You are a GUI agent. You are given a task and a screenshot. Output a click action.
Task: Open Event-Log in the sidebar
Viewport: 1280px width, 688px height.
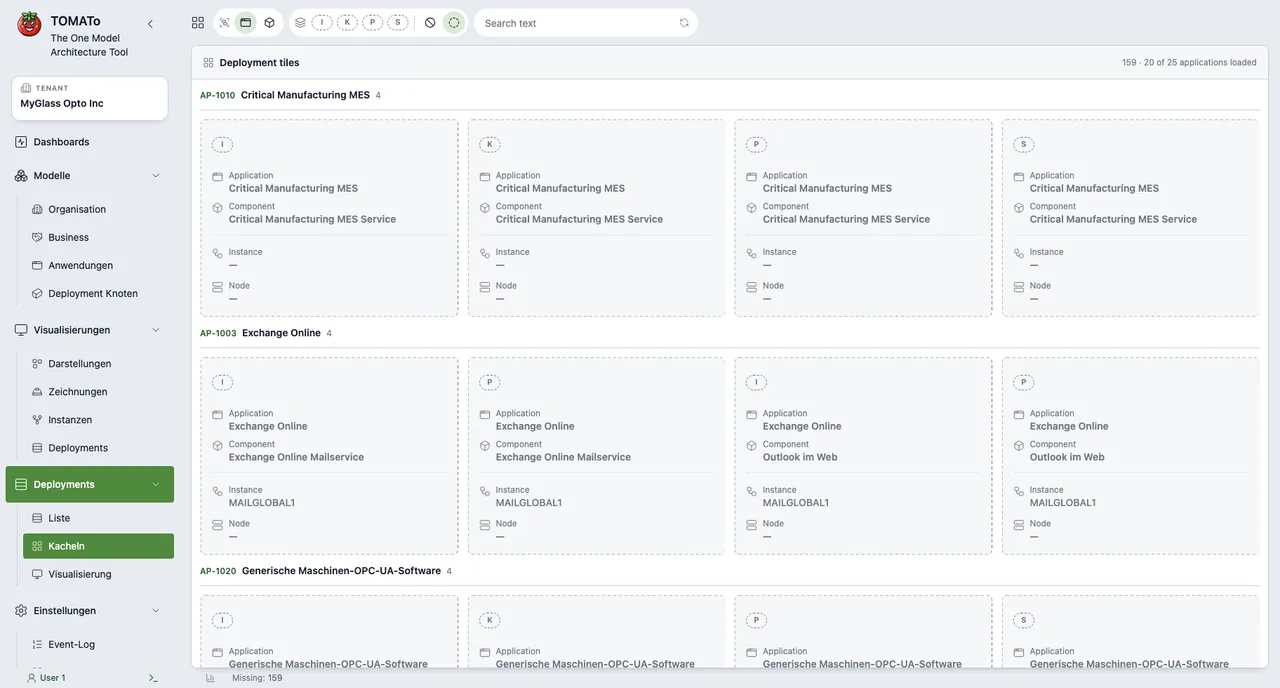point(71,645)
